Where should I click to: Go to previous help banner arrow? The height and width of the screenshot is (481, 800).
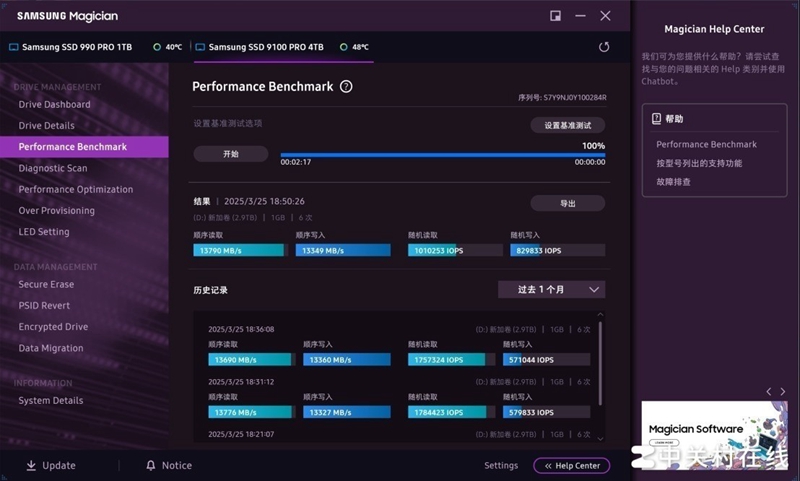click(768, 391)
